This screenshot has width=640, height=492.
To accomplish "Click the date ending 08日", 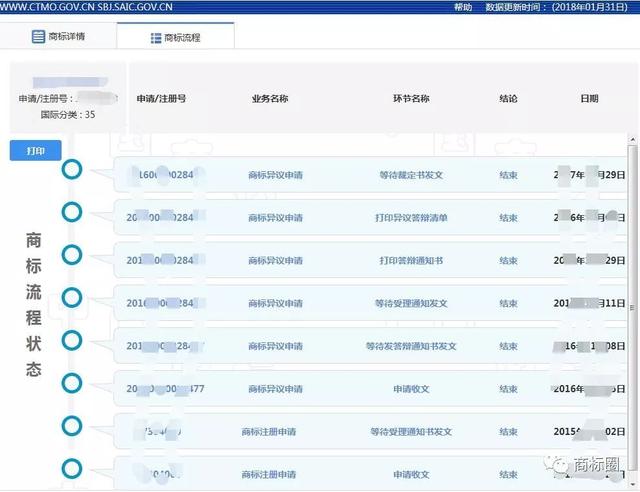I will pyautogui.click(x=589, y=346).
